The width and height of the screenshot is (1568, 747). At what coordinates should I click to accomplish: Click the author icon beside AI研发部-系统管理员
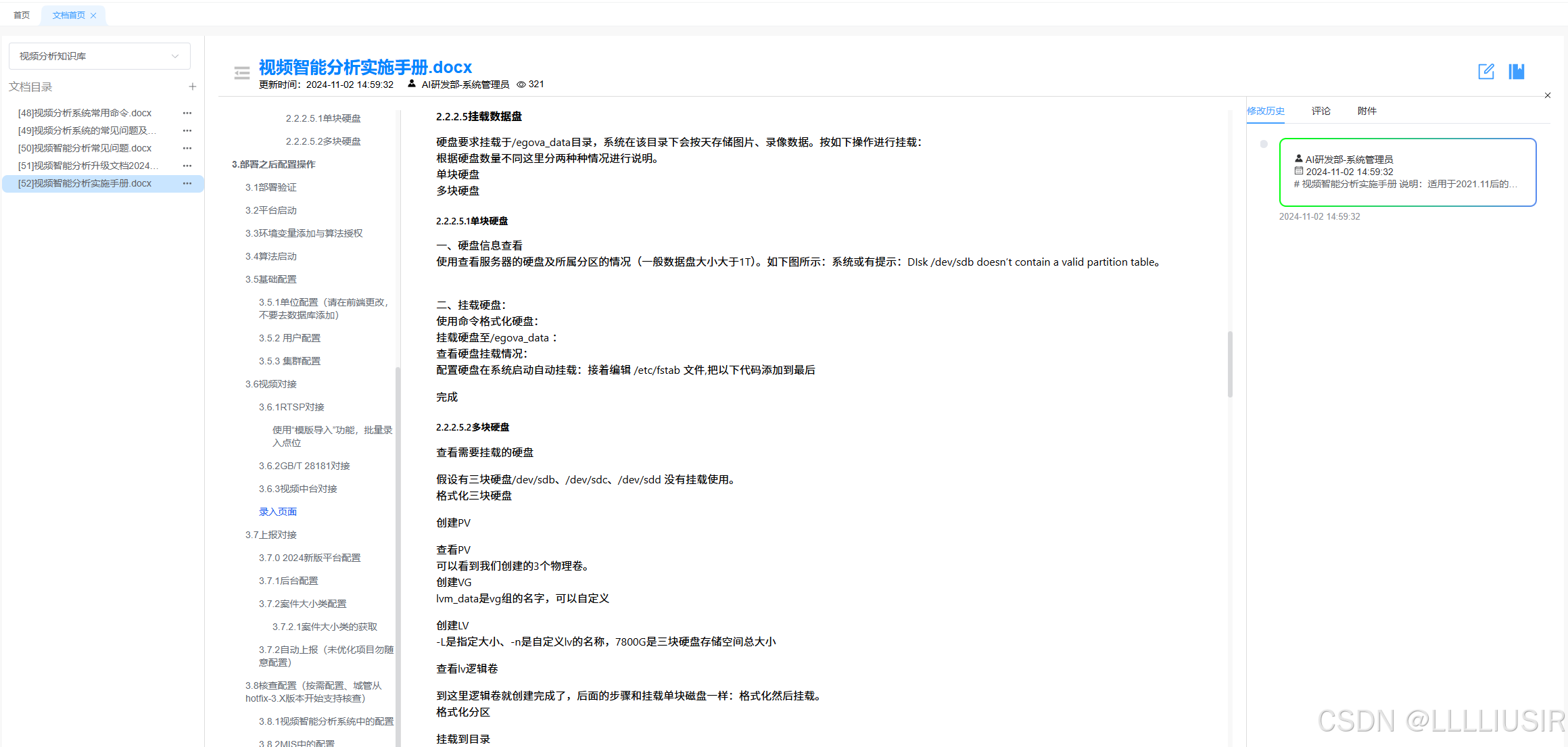tap(412, 84)
